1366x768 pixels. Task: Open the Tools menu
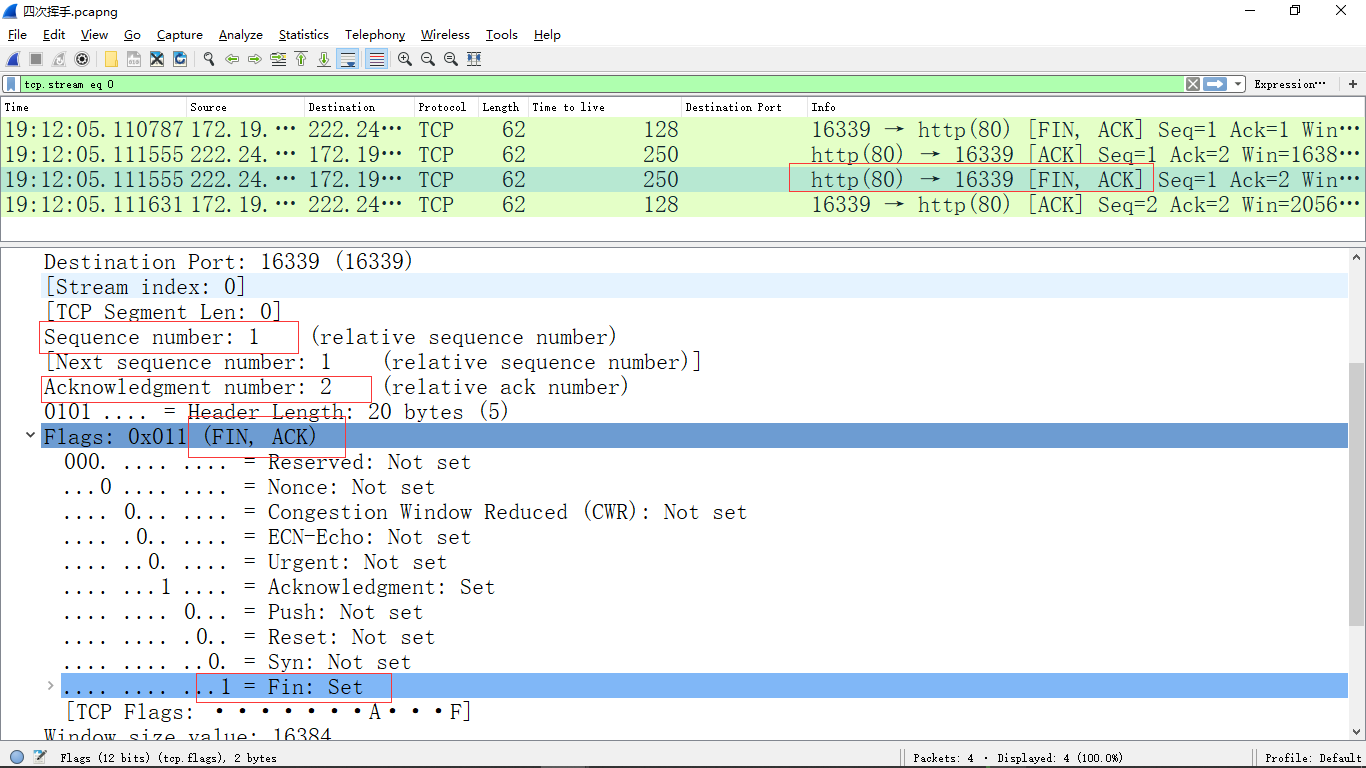point(502,34)
